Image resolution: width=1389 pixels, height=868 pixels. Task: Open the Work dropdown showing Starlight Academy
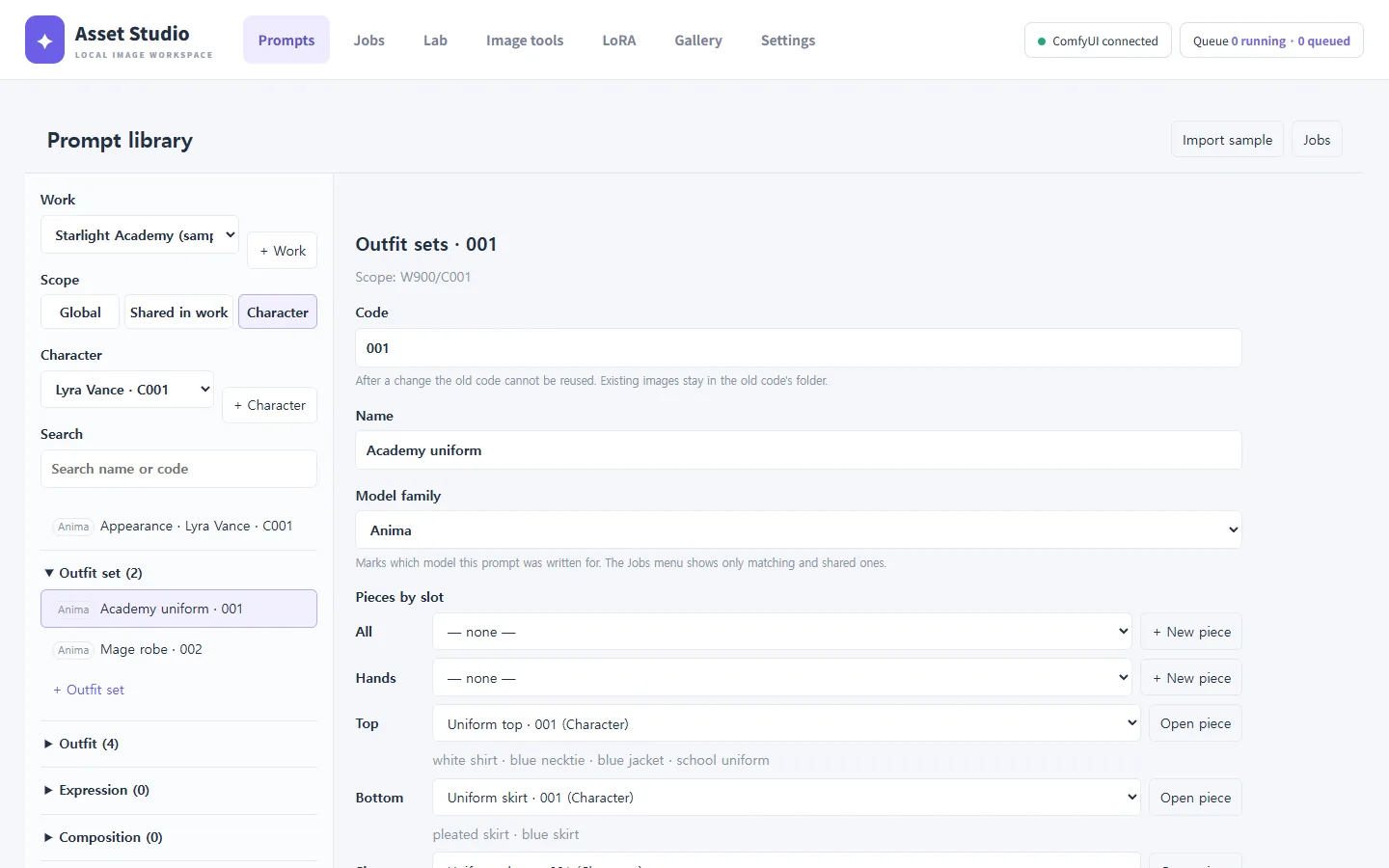(x=140, y=234)
